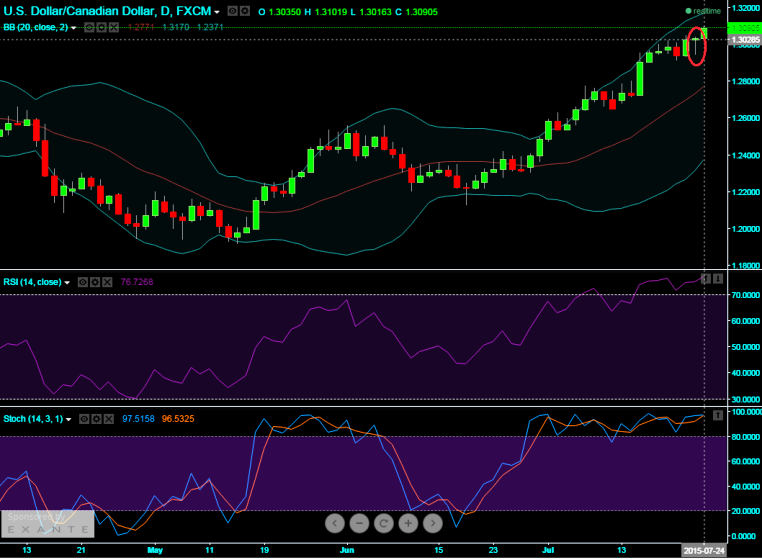Click the Stoch %K value 97.5158
This screenshot has width=762, height=560.
point(139,419)
